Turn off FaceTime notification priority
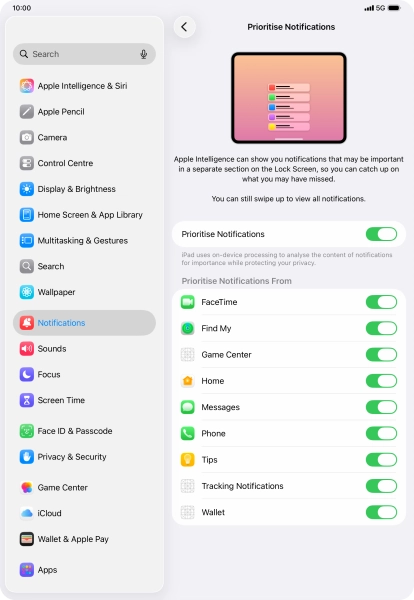The width and height of the screenshot is (414, 600). (x=381, y=302)
